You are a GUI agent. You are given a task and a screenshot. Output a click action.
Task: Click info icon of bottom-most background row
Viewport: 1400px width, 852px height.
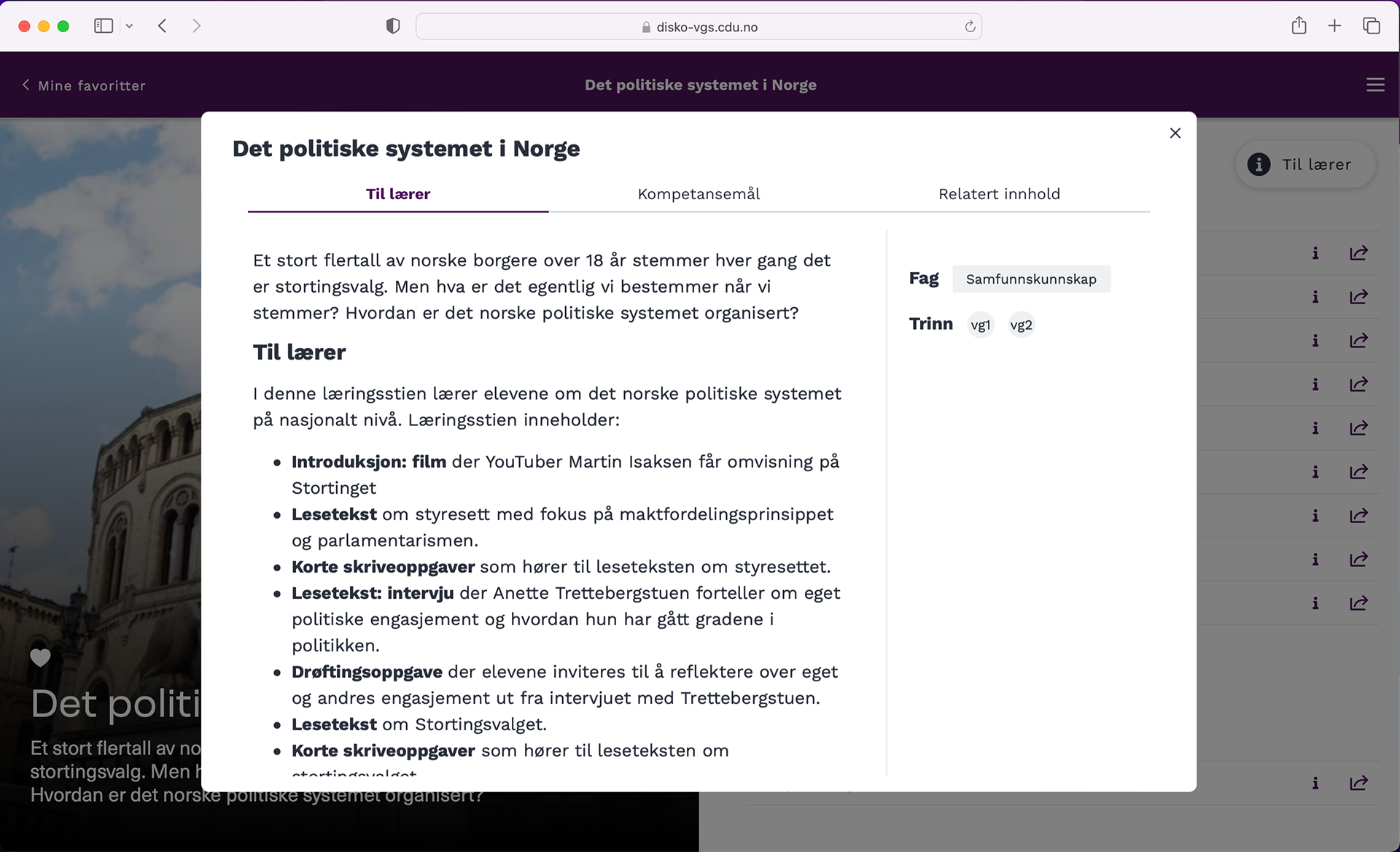click(1315, 783)
